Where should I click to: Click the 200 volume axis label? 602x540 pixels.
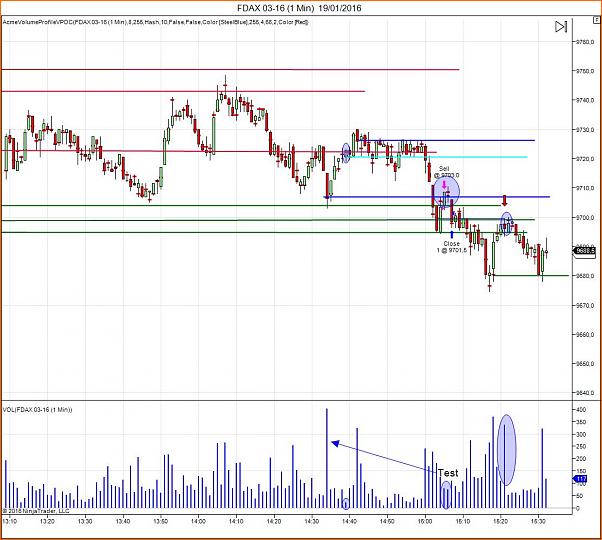pos(581,459)
